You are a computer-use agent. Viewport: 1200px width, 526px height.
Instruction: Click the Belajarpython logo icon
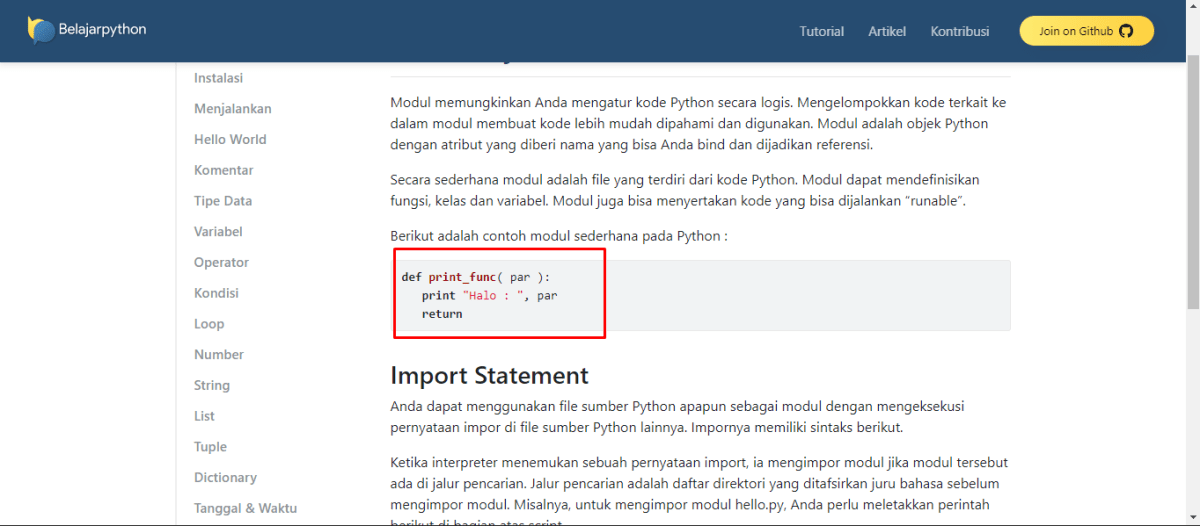(x=41, y=30)
